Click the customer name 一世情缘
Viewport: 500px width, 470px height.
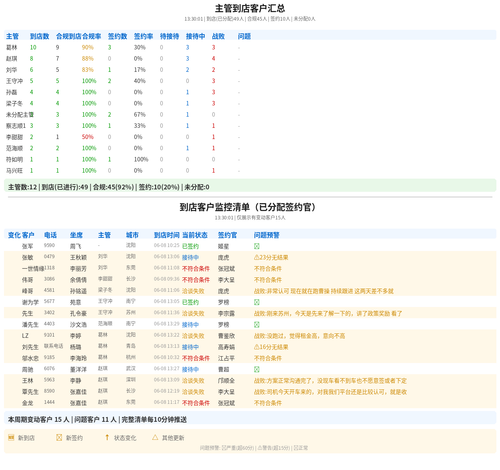[x=33, y=269]
